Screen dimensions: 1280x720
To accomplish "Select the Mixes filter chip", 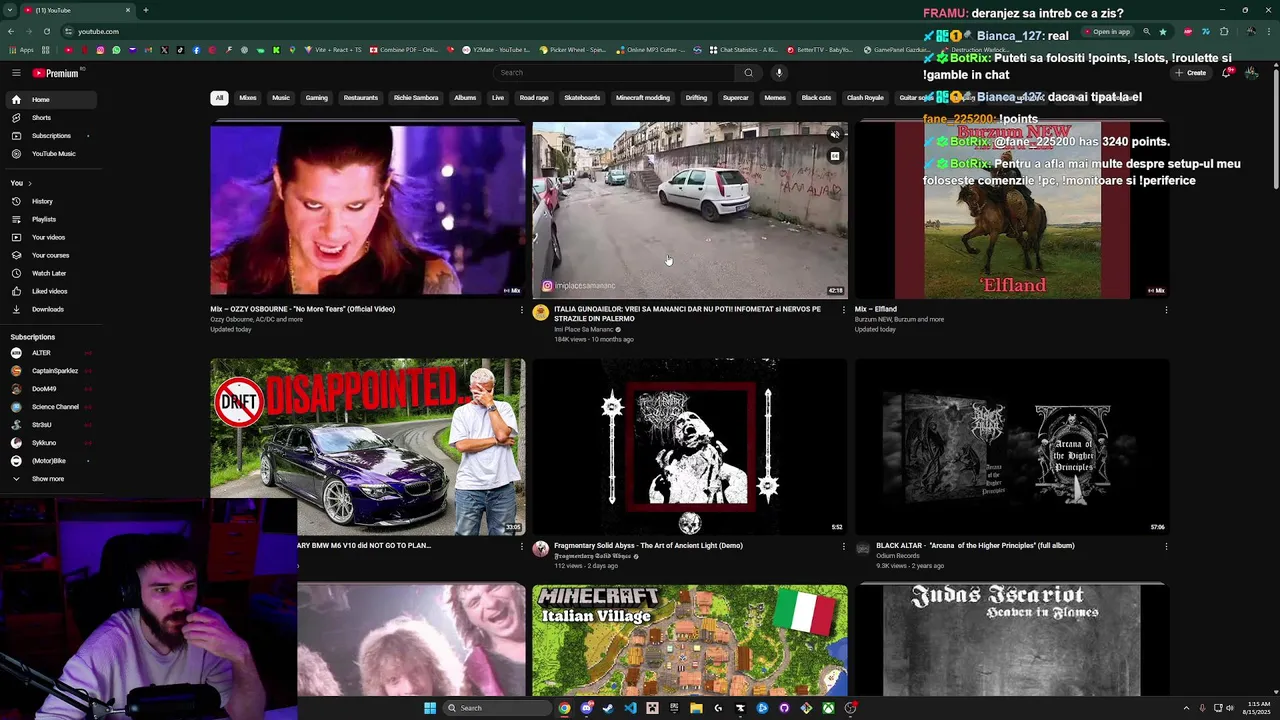I will 248,98.
